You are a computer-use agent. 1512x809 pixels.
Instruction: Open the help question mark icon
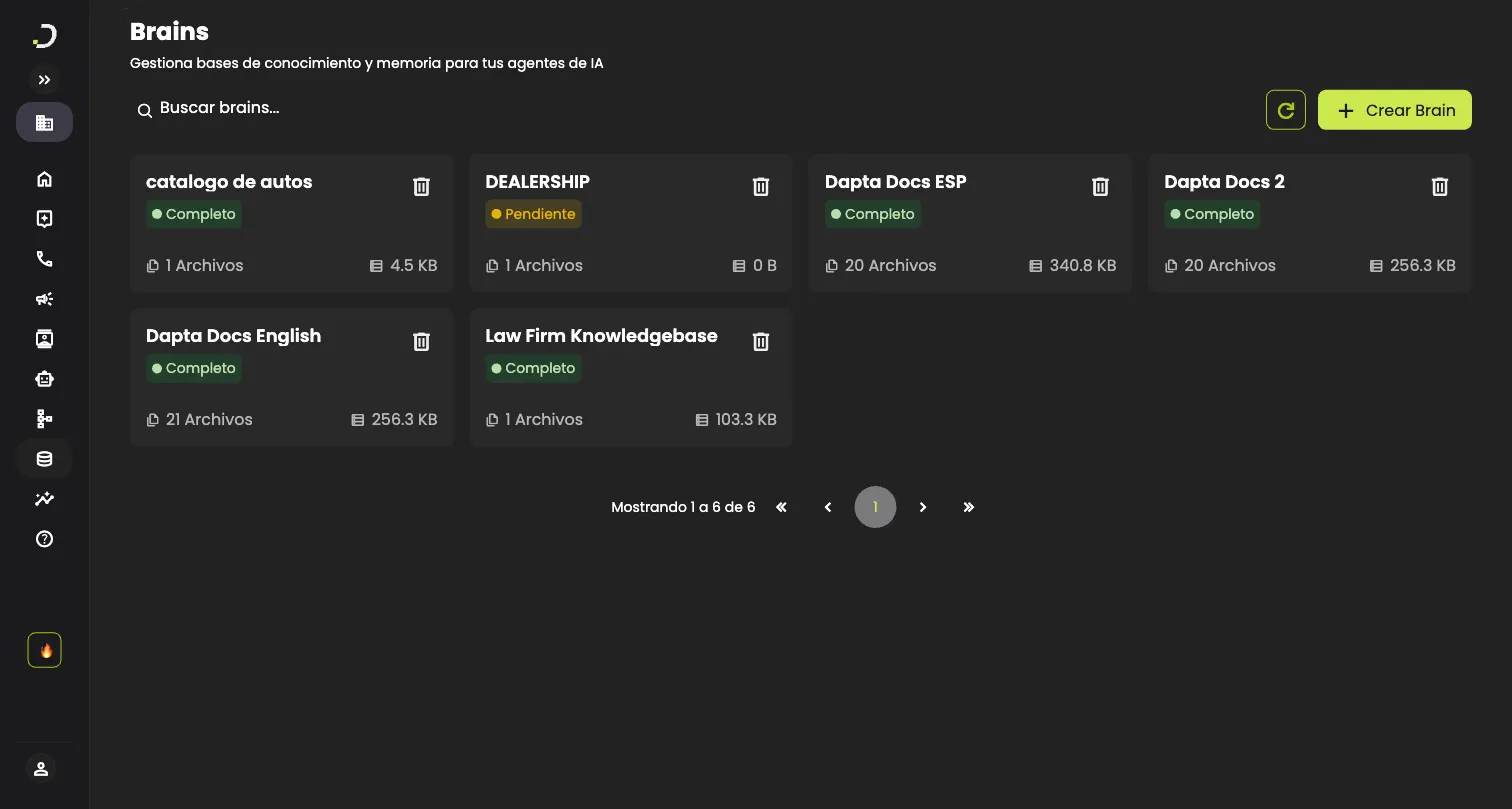(44, 539)
